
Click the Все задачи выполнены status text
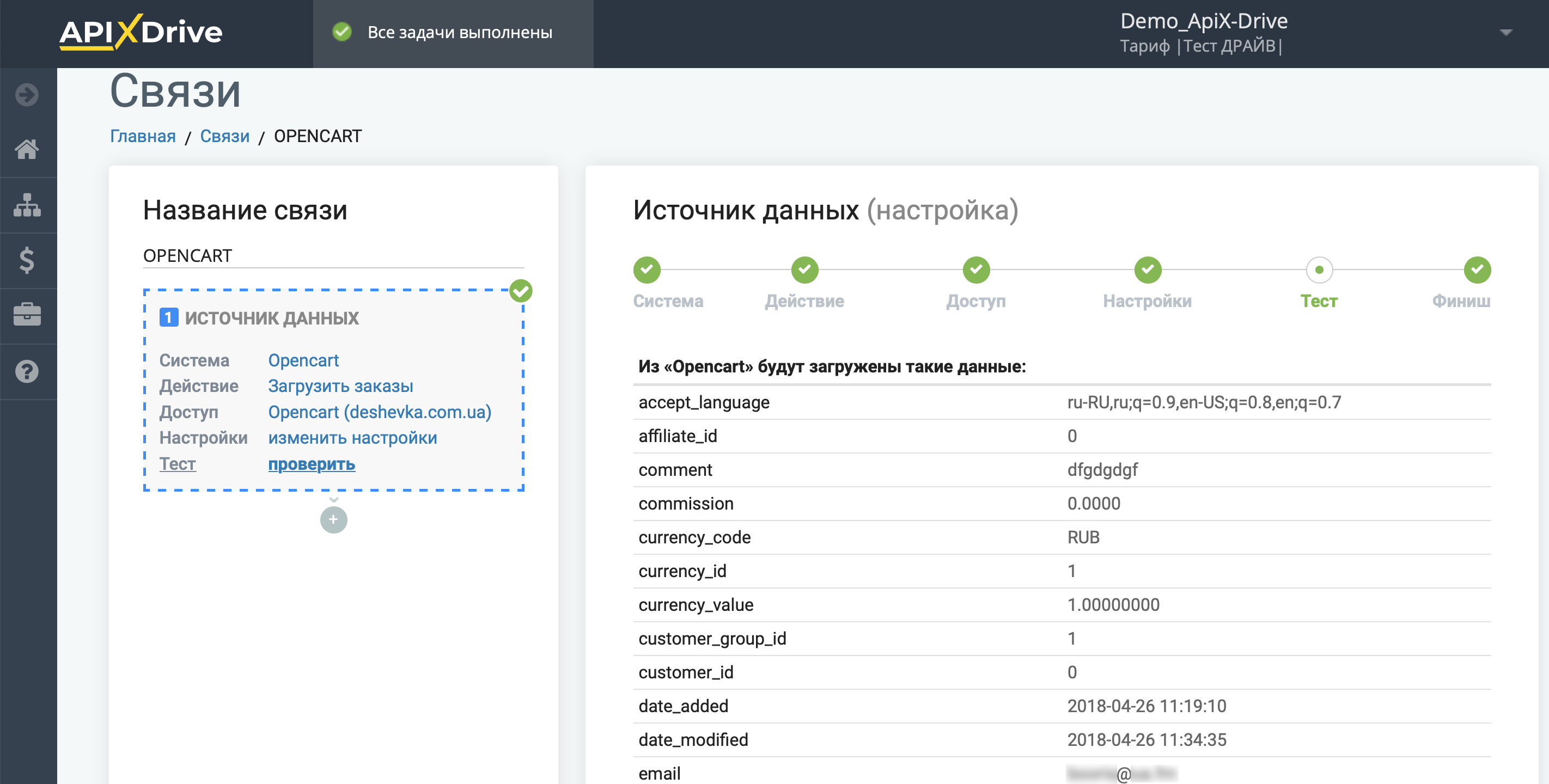(460, 33)
